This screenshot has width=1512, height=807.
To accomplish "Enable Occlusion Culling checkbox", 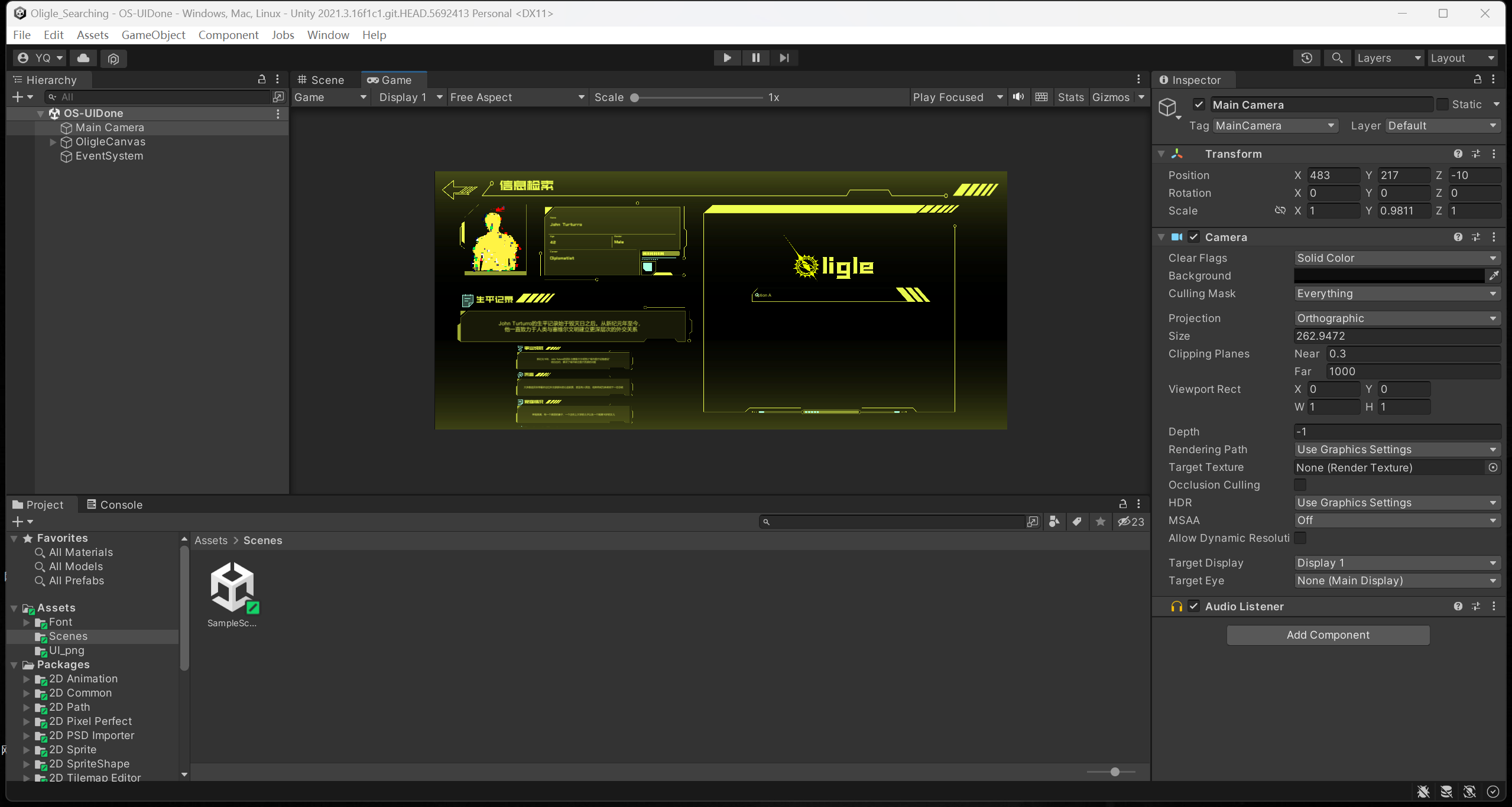I will (1300, 485).
